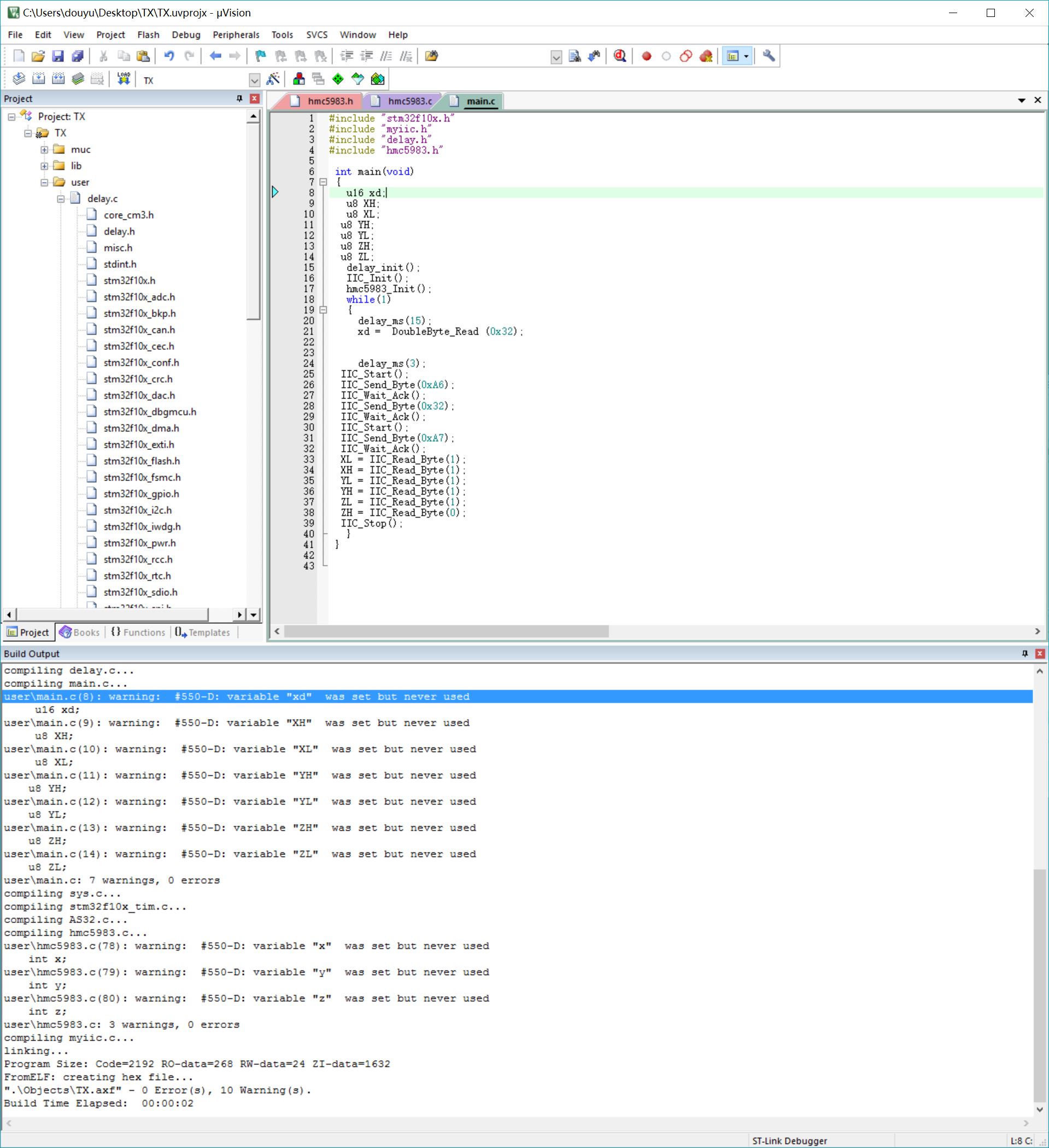Insert a breakpoint with the red dot
This screenshot has width=1049, height=1148.
click(x=646, y=56)
